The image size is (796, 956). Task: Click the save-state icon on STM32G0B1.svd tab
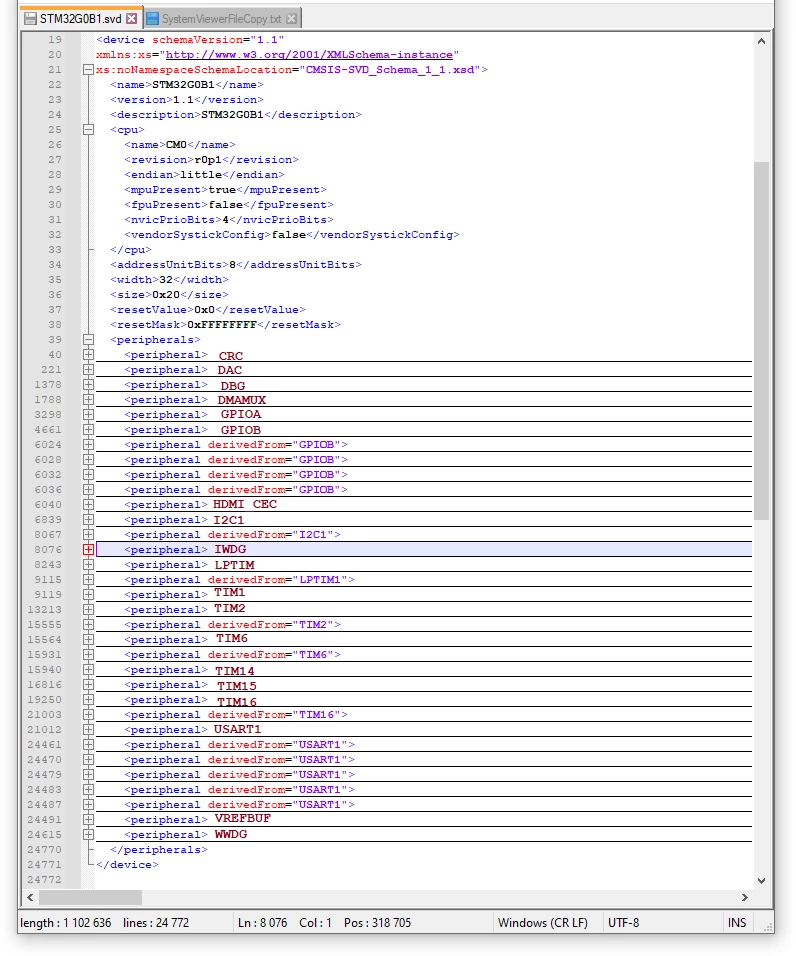[x=30, y=19]
